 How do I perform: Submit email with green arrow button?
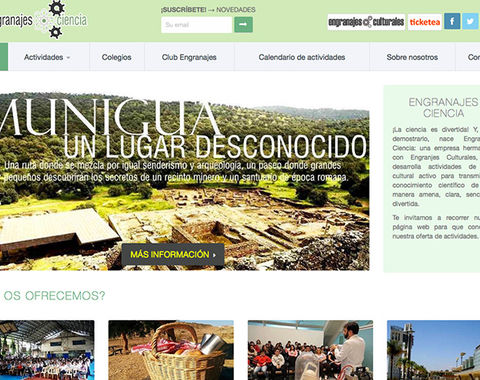click(243, 25)
